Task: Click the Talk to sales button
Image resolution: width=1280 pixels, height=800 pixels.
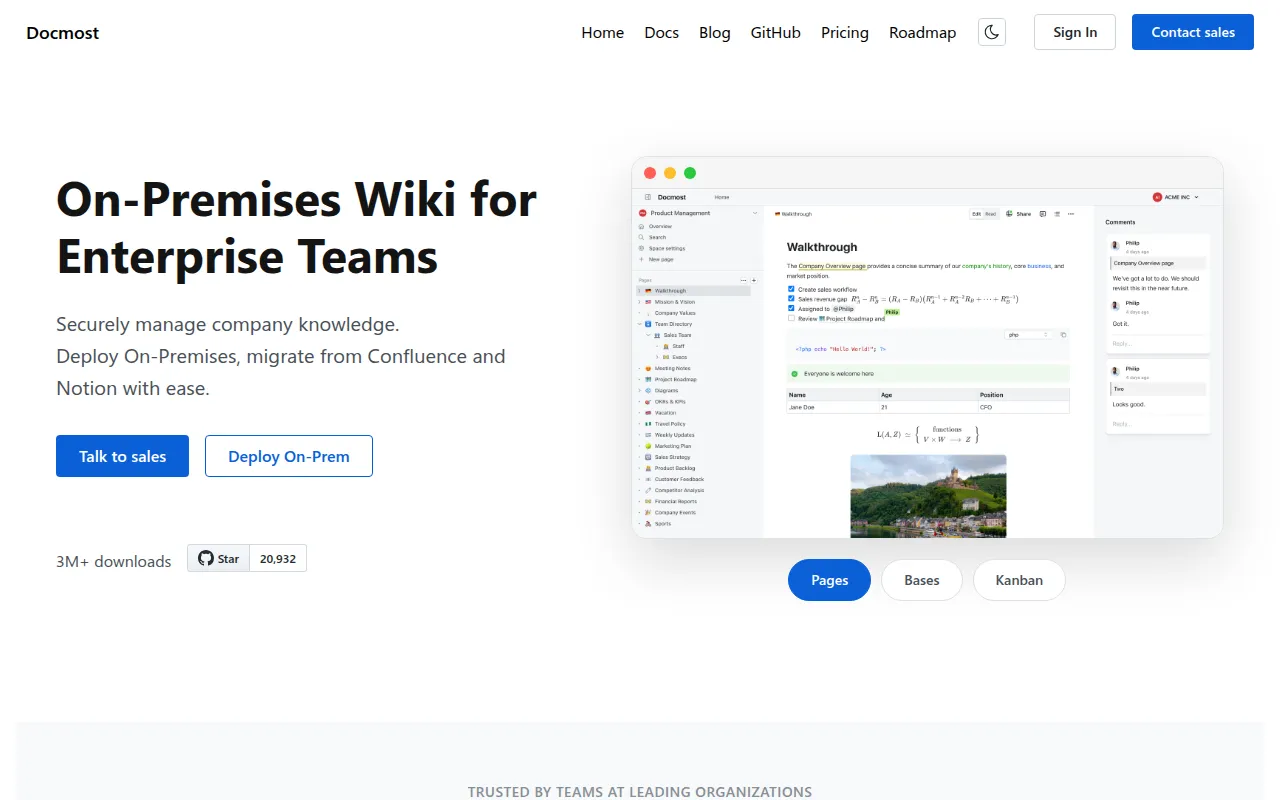Action: pyautogui.click(x=122, y=456)
